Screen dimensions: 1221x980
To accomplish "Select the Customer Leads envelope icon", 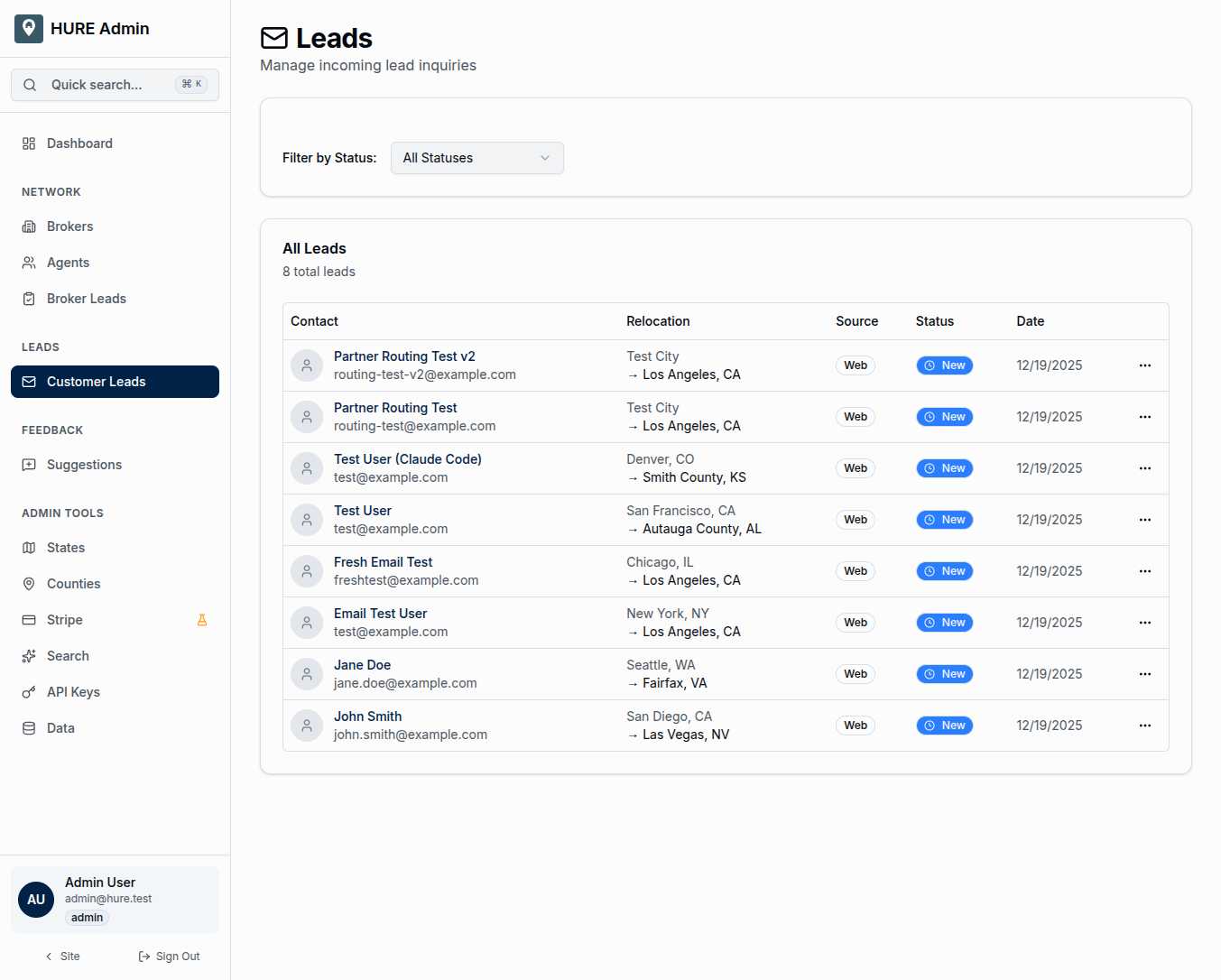I will pyautogui.click(x=28, y=382).
